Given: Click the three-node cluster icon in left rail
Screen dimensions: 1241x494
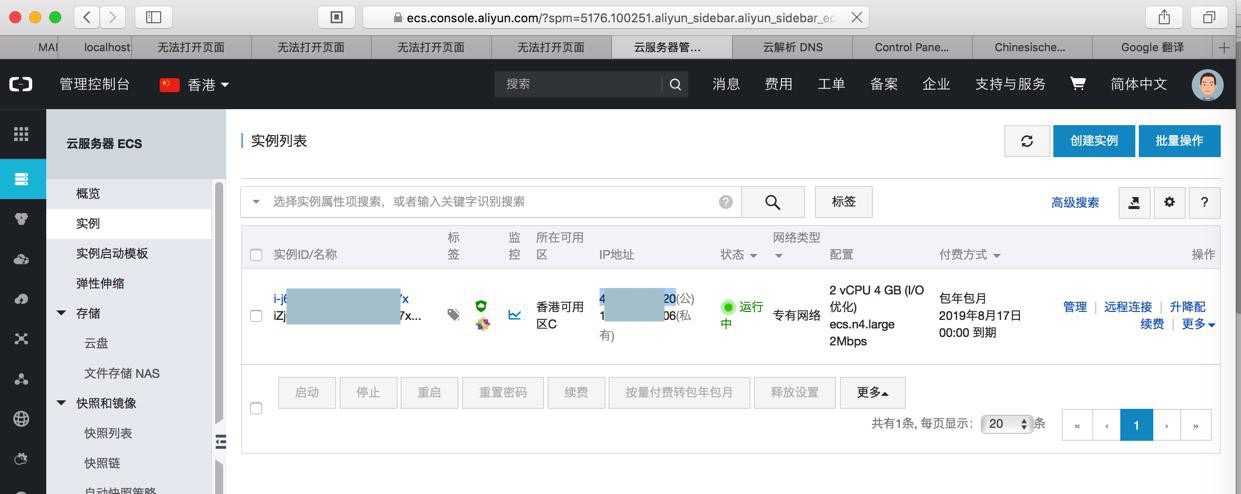Looking at the screenshot, I should [21, 379].
